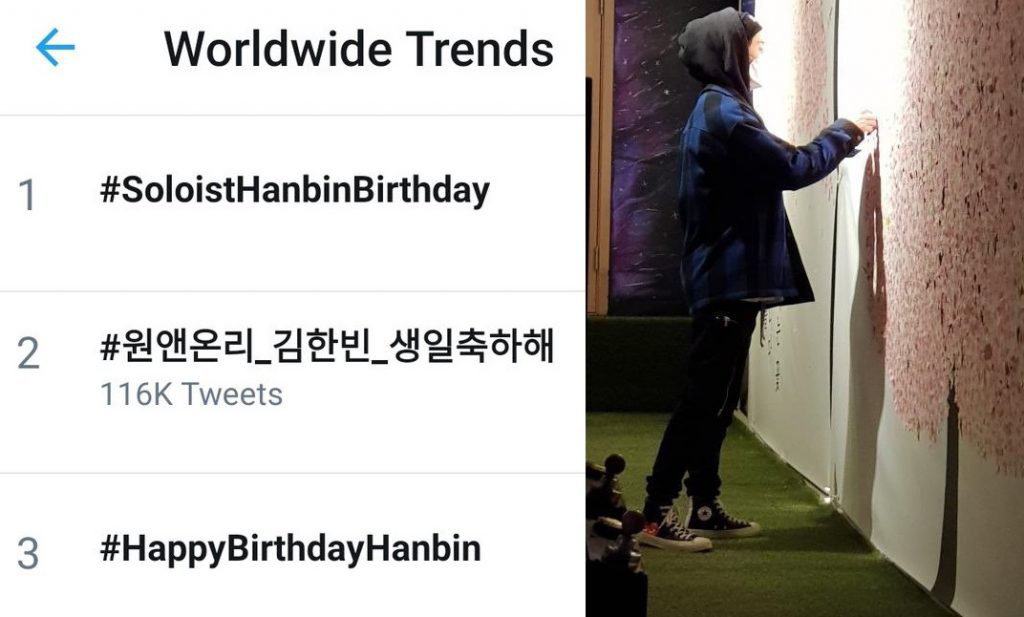Tap the Worldwide Trends header title
This screenshot has height=617, width=1024.
pyautogui.click(x=359, y=49)
